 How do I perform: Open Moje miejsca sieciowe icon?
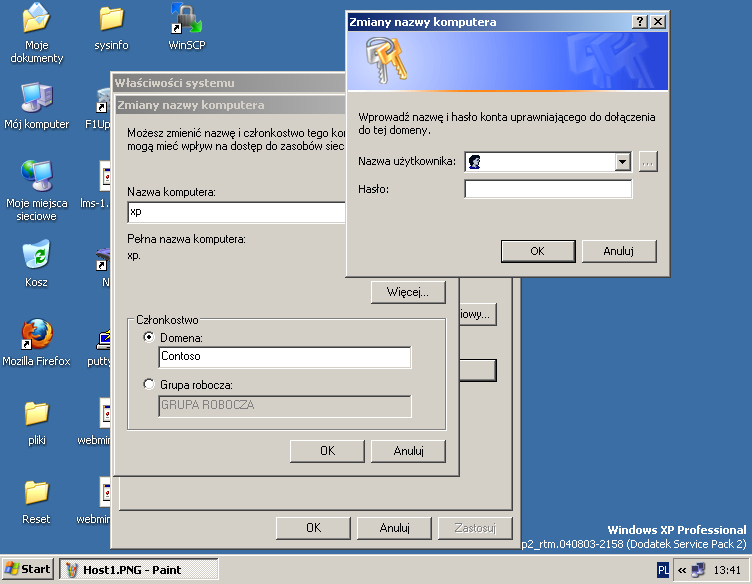[x=36, y=190]
